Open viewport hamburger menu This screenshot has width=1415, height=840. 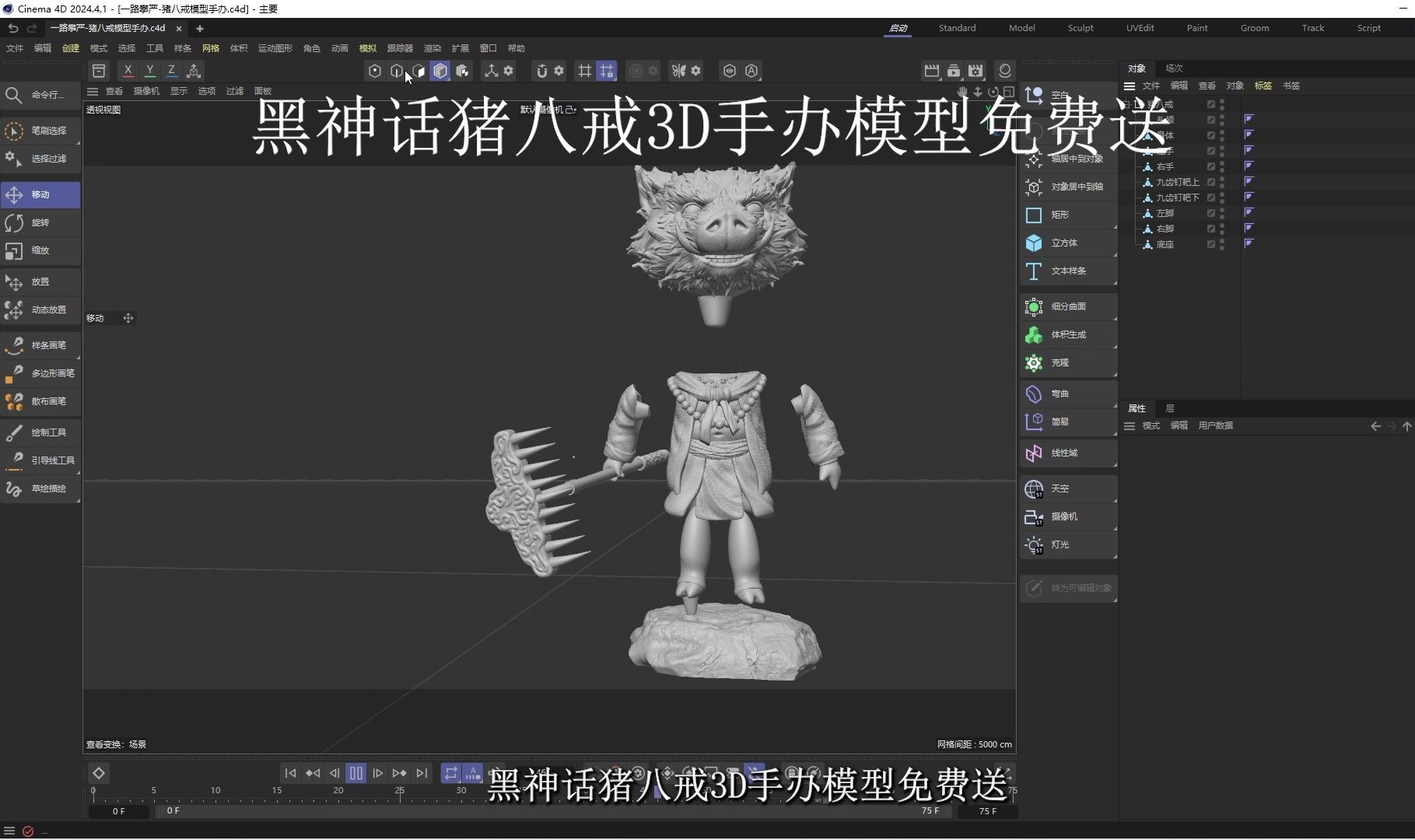(x=93, y=91)
